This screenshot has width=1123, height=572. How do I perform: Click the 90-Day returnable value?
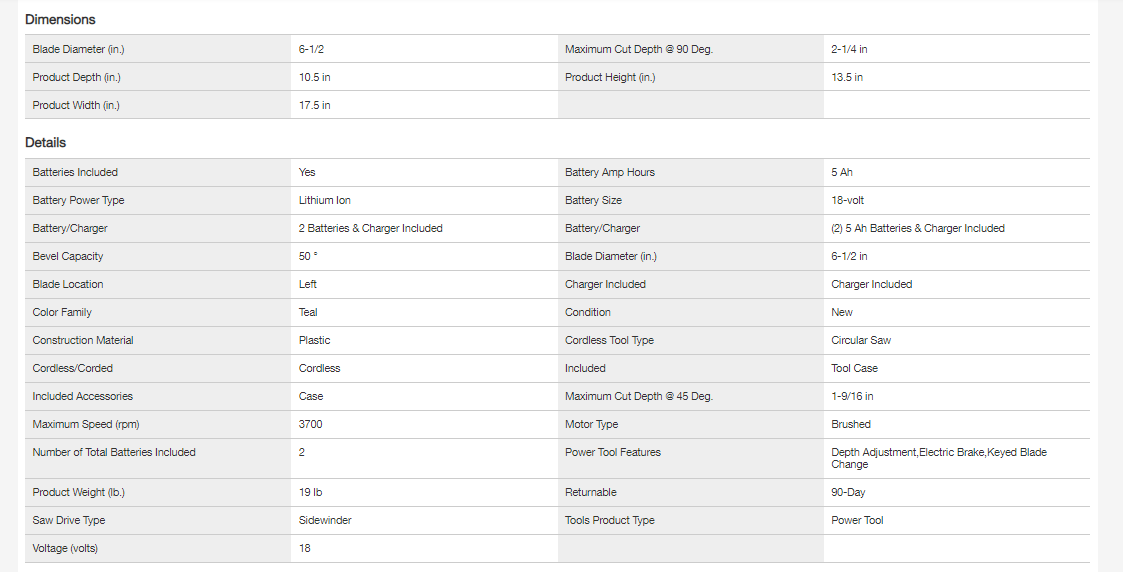click(x=850, y=492)
